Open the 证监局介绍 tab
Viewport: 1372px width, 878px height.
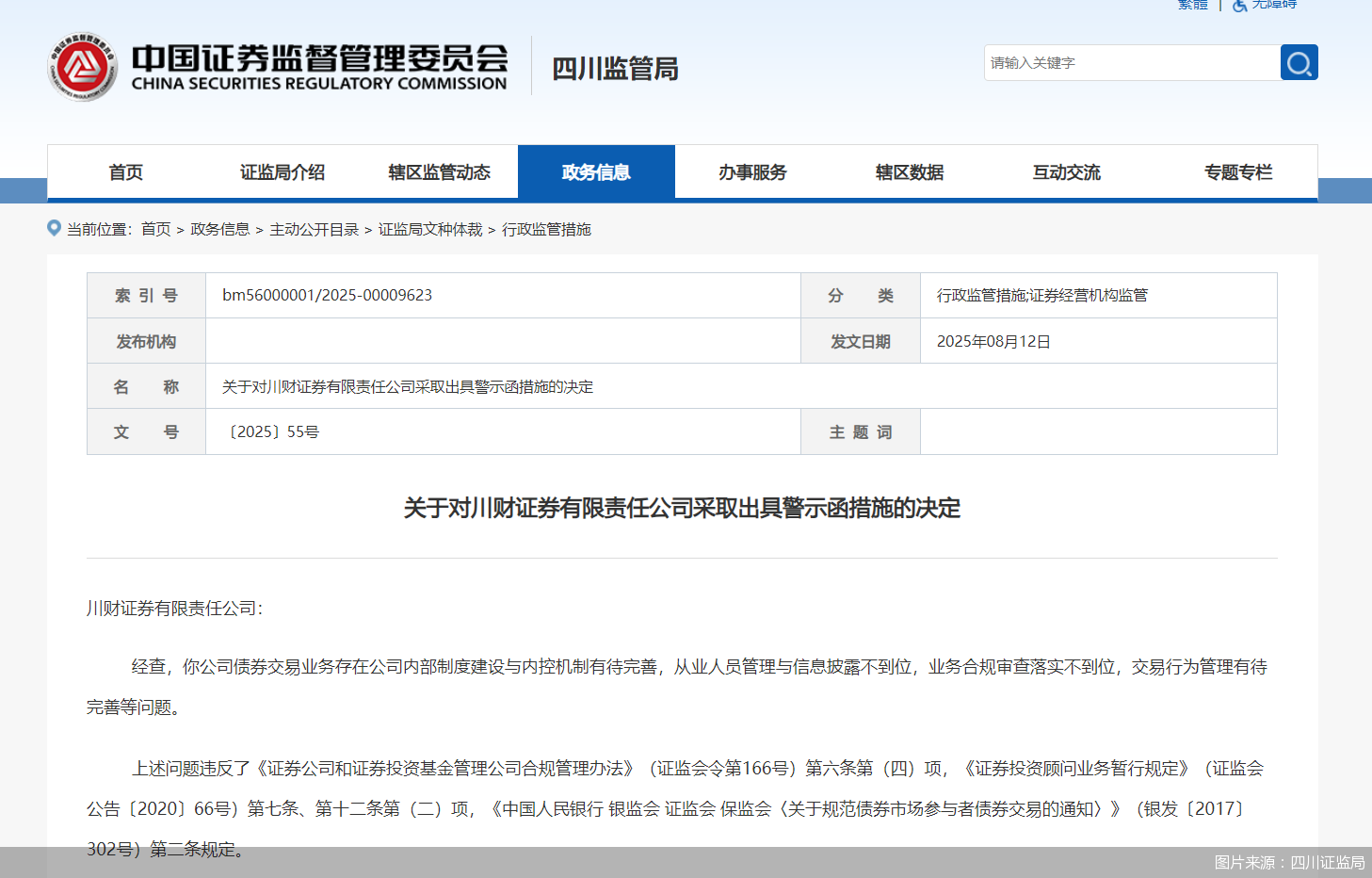[282, 171]
